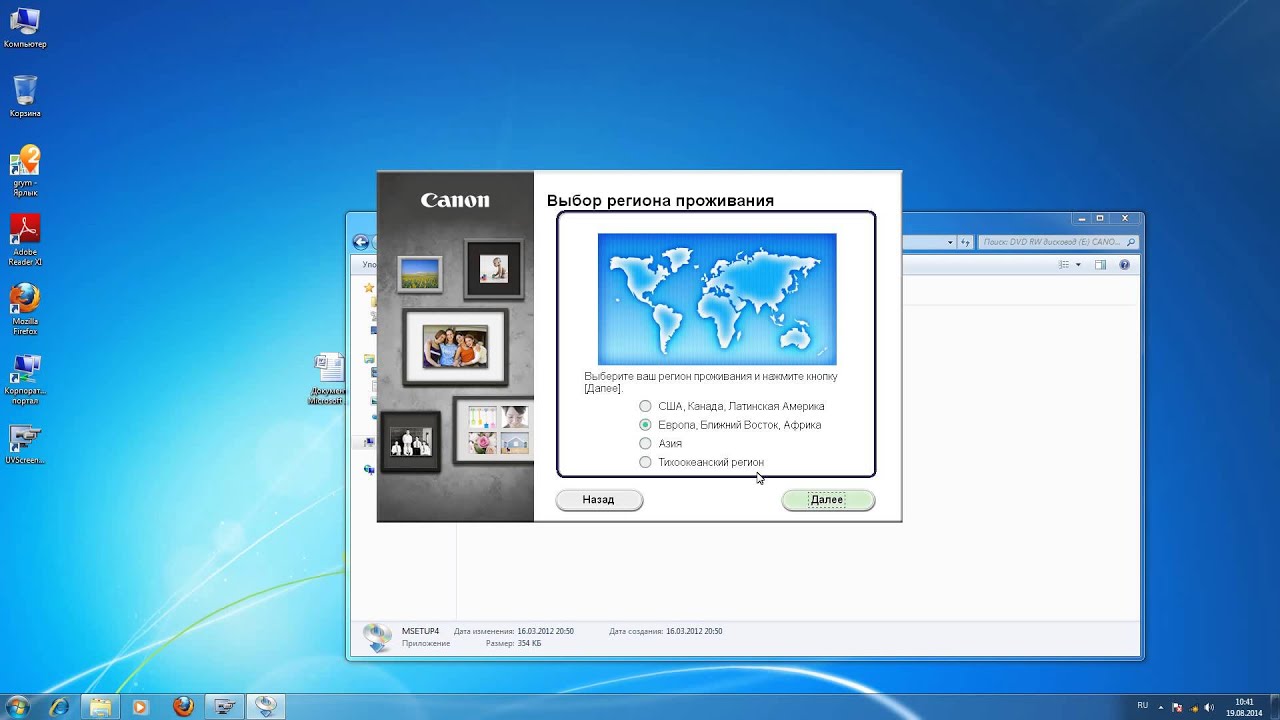Switch to the screen camera taskbar app
The width and height of the screenshot is (1280, 720).
click(224, 707)
